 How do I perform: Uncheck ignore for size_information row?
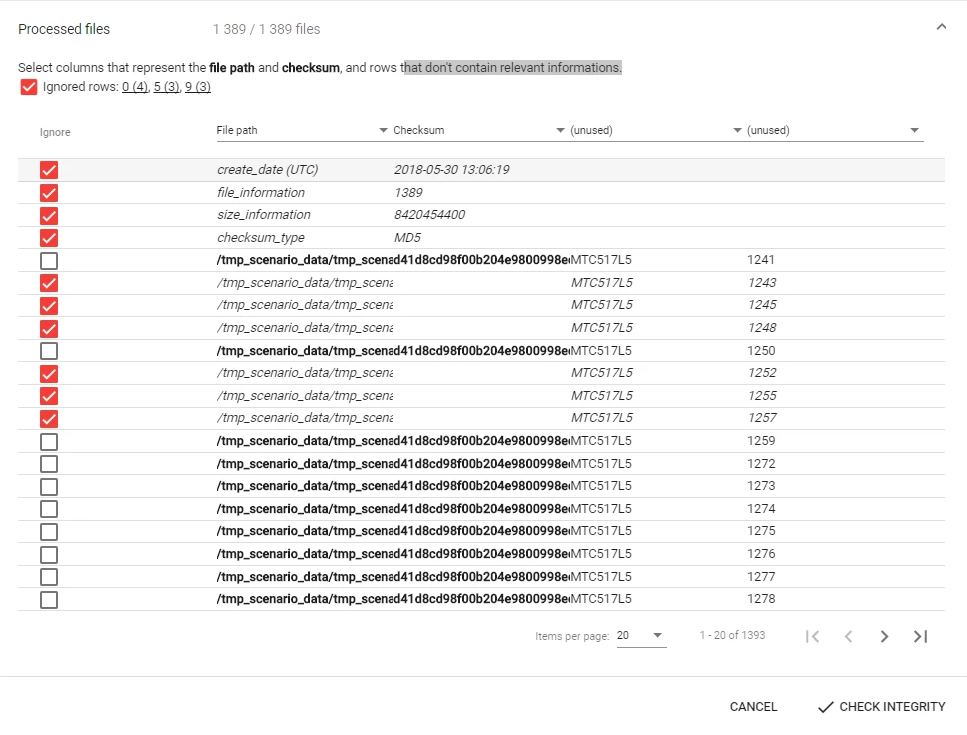pos(49,216)
